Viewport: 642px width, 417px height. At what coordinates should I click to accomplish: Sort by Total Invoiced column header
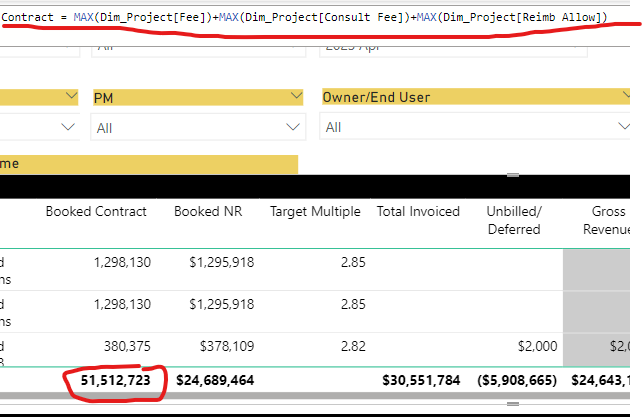[418, 211]
